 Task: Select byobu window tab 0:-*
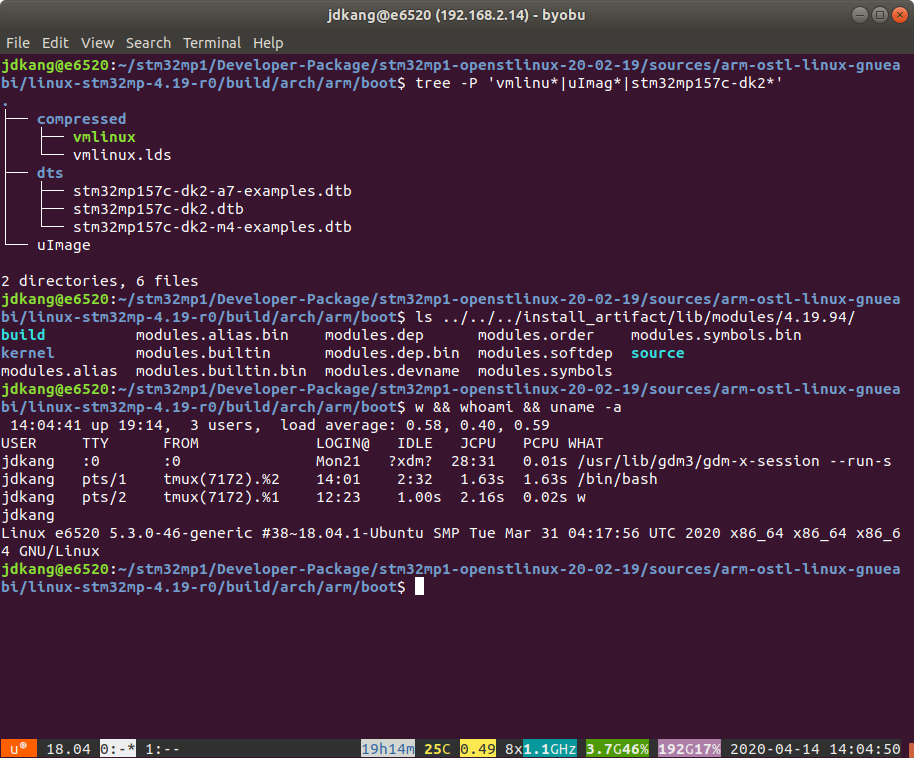[x=118, y=749]
